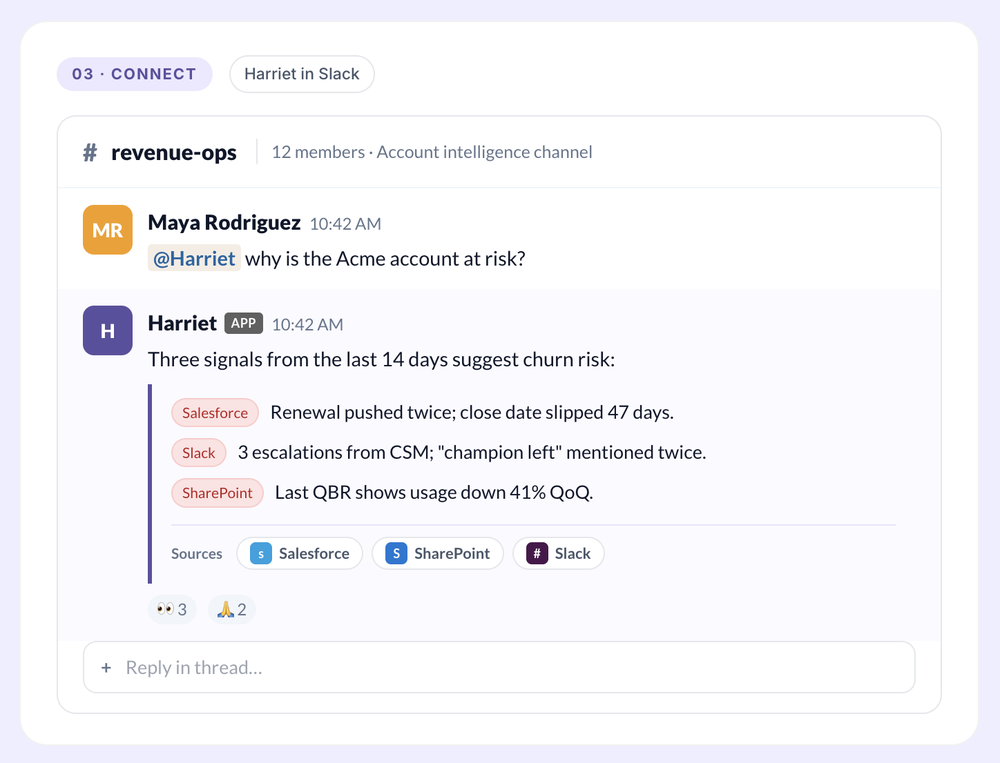Focus the Reply in thread field

click(x=499, y=667)
